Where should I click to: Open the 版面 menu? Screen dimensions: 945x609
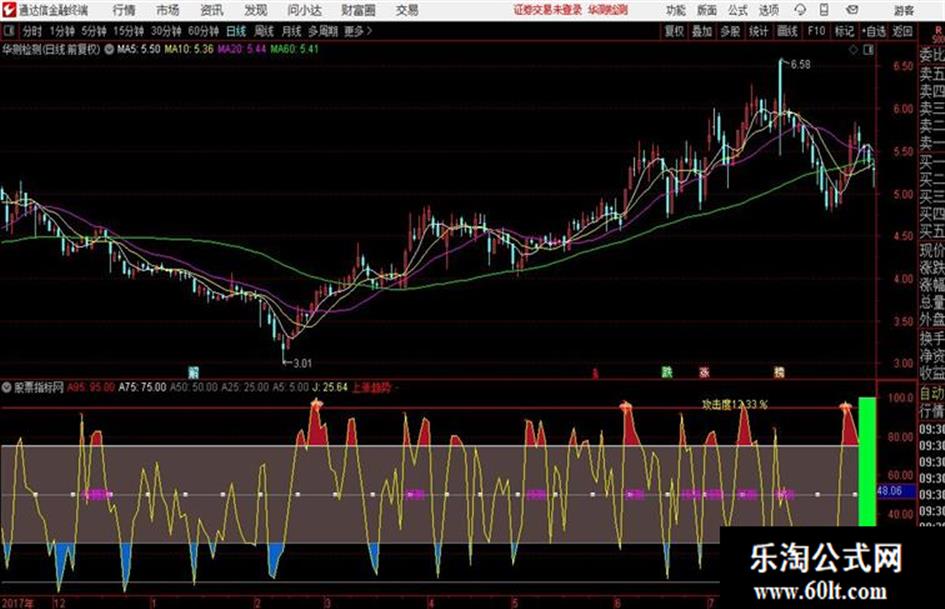pyautogui.click(x=706, y=10)
